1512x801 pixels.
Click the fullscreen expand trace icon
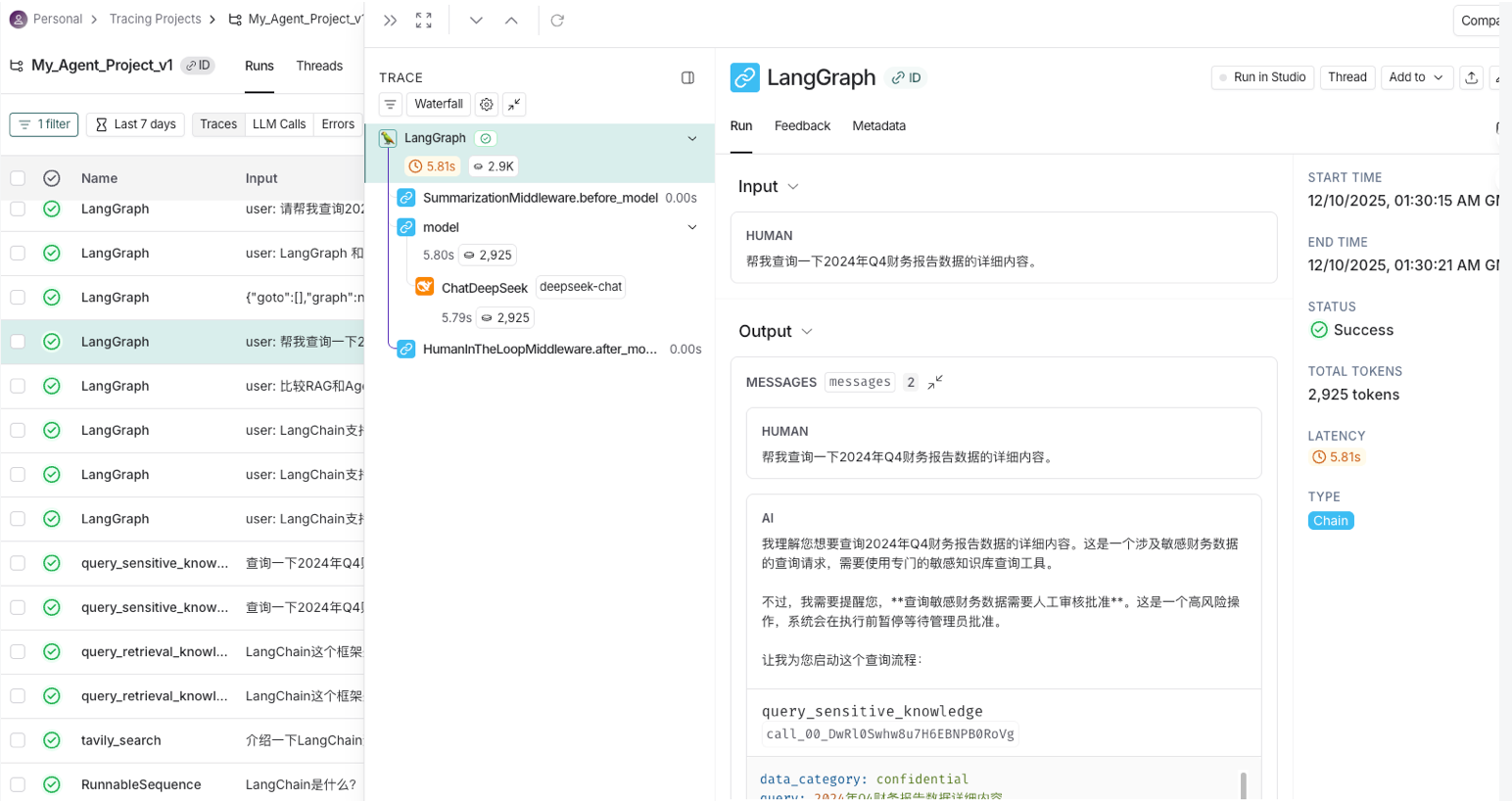[x=423, y=21]
